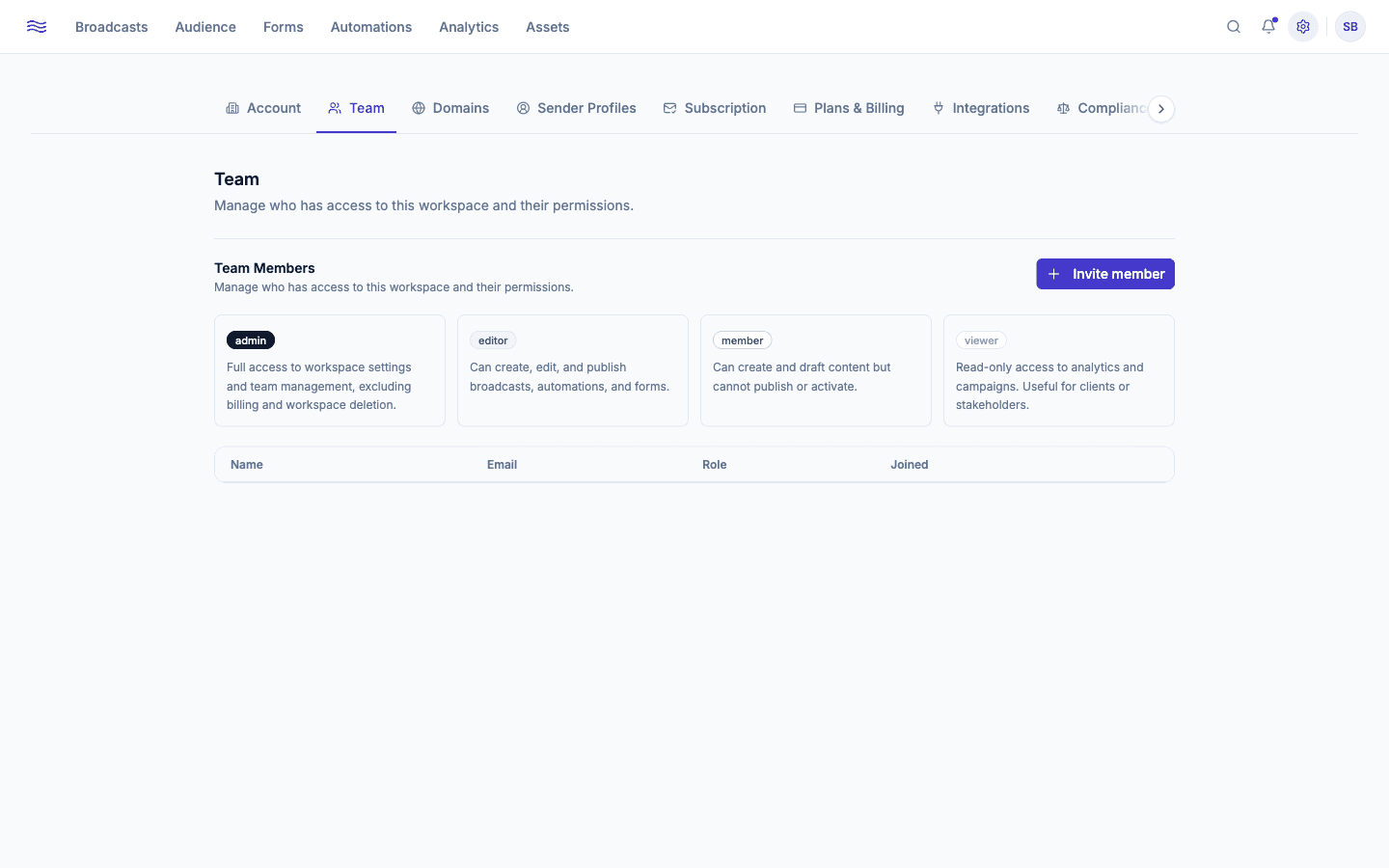The width and height of the screenshot is (1389, 868).
Task: Click the admin role badge
Action: [x=251, y=340]
